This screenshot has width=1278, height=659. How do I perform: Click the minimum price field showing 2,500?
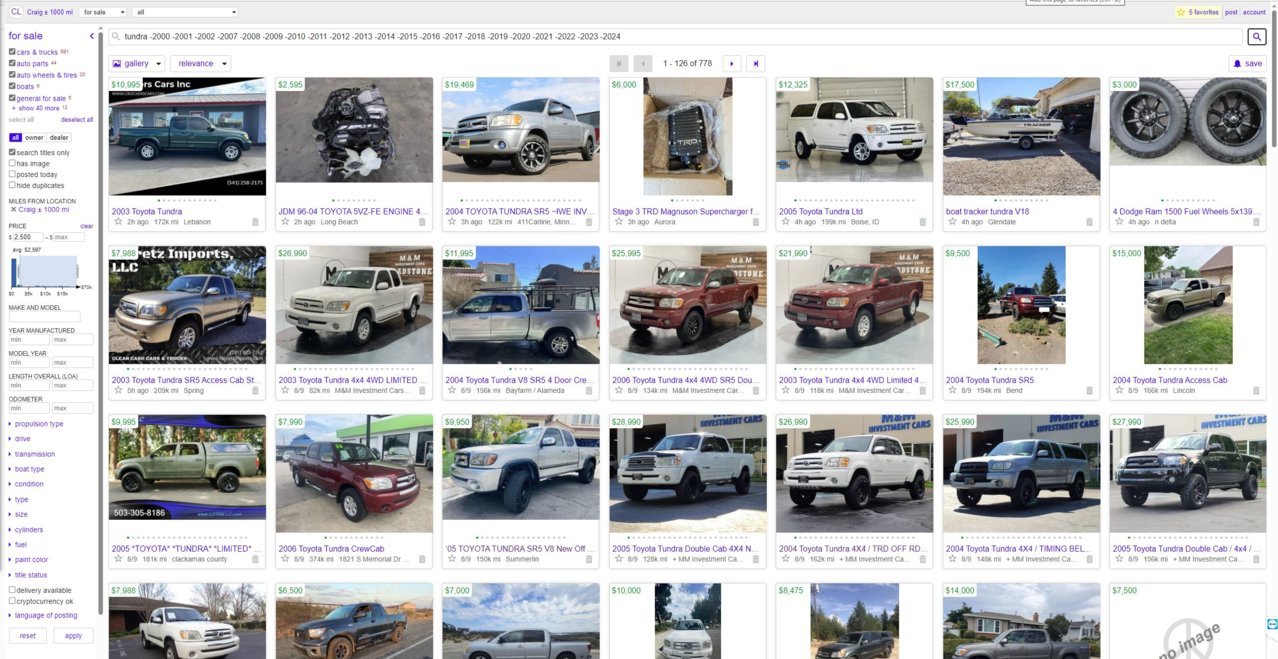point(28,237)
